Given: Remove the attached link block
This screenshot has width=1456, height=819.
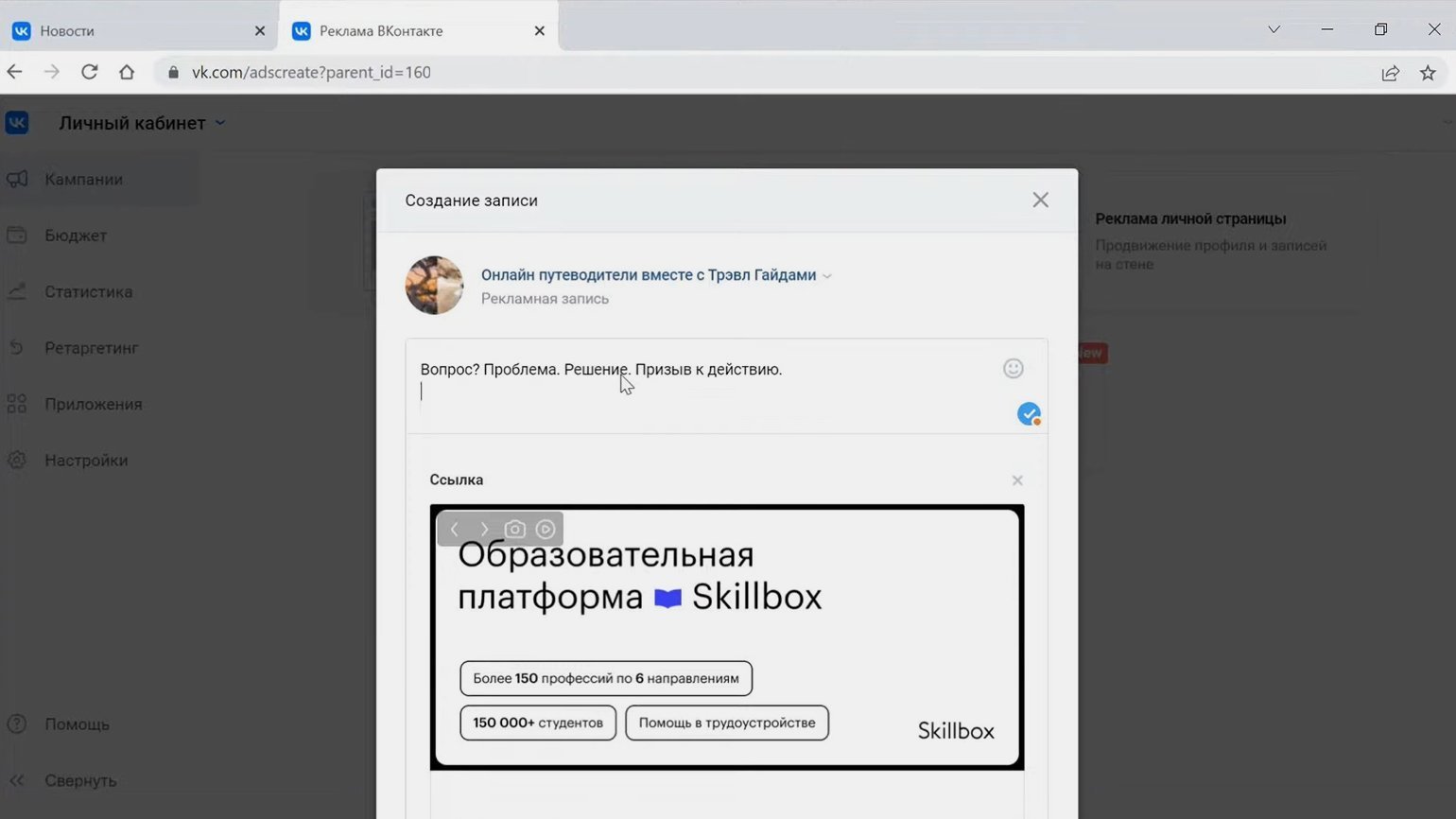Looking at the screenshot, I should point(1017,480).
